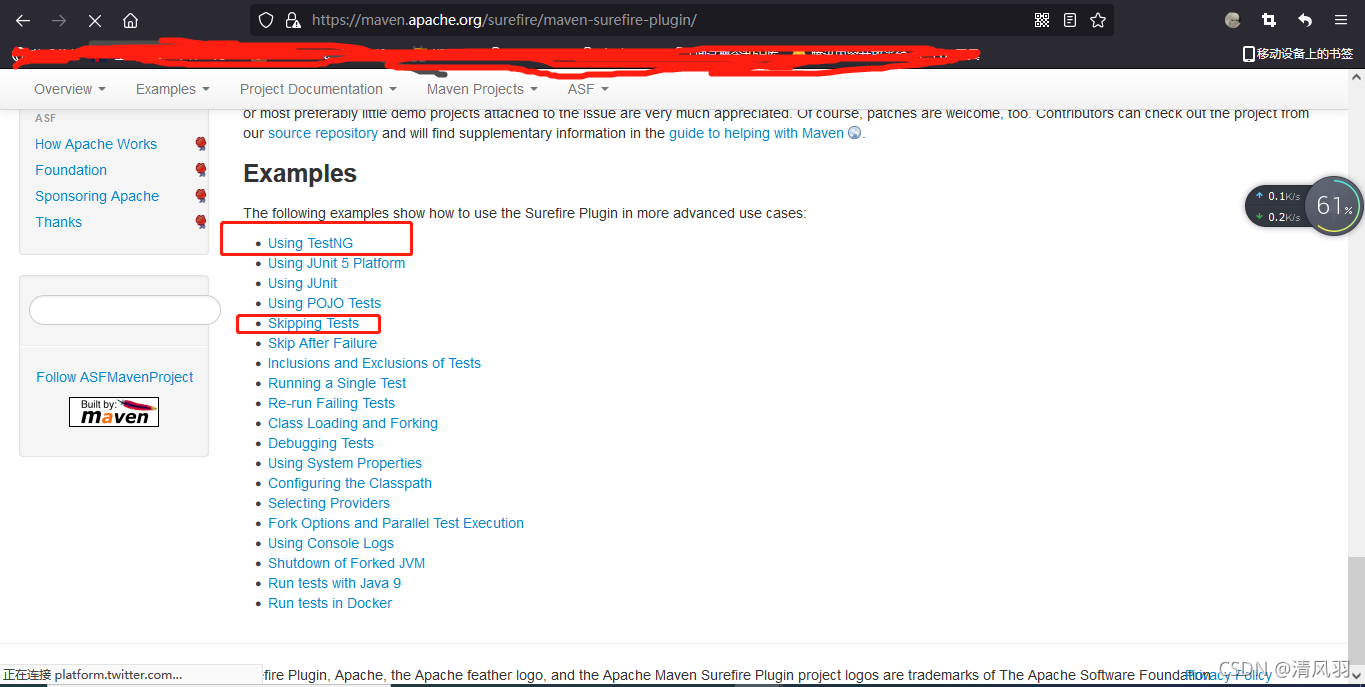Viewport: 1365px width, 687px height.
Task: Generate a QR code for this page
Action: (x=1042, y=20)
